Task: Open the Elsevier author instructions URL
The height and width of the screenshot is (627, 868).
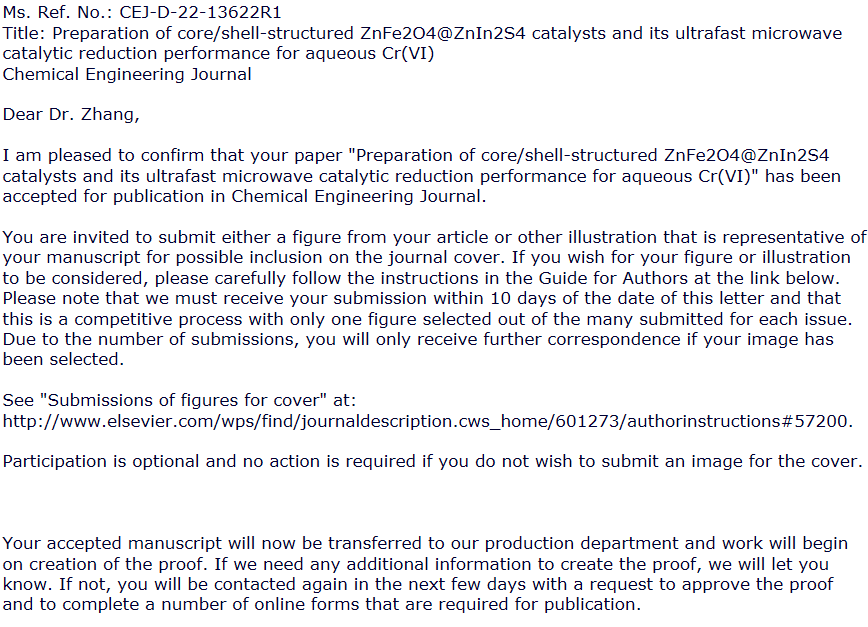Action: point(427,421)
